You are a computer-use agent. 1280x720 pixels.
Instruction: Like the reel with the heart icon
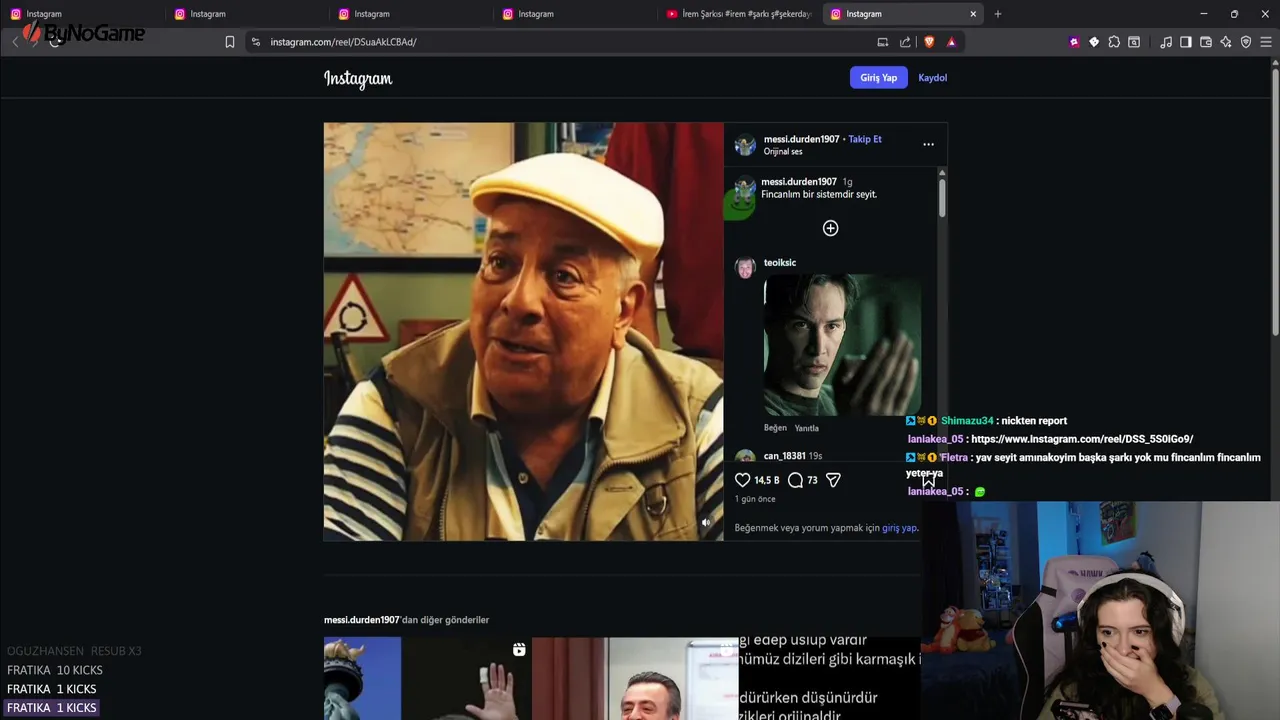[742, 480]
